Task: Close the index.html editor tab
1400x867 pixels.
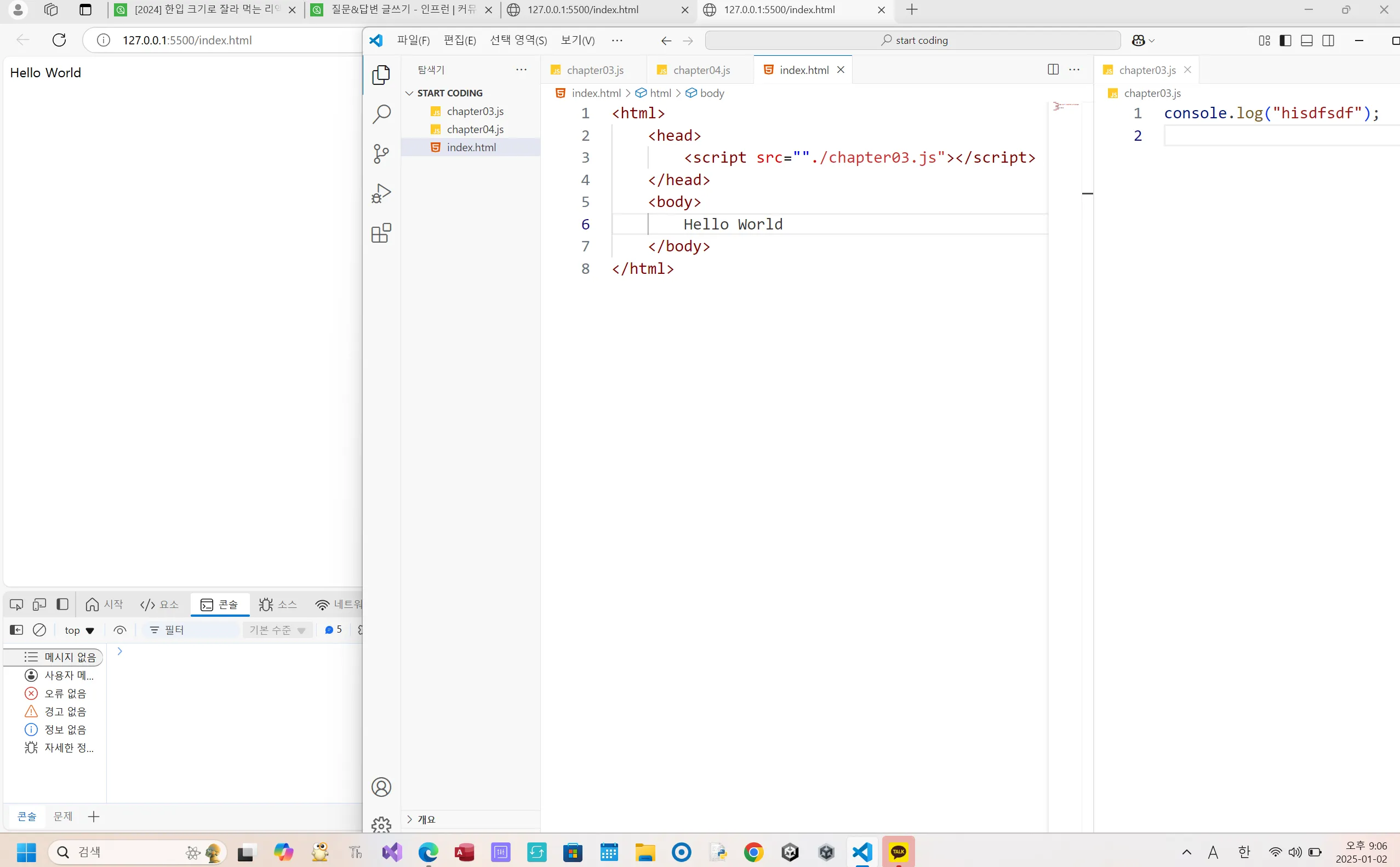Action: tap(840, 70)
